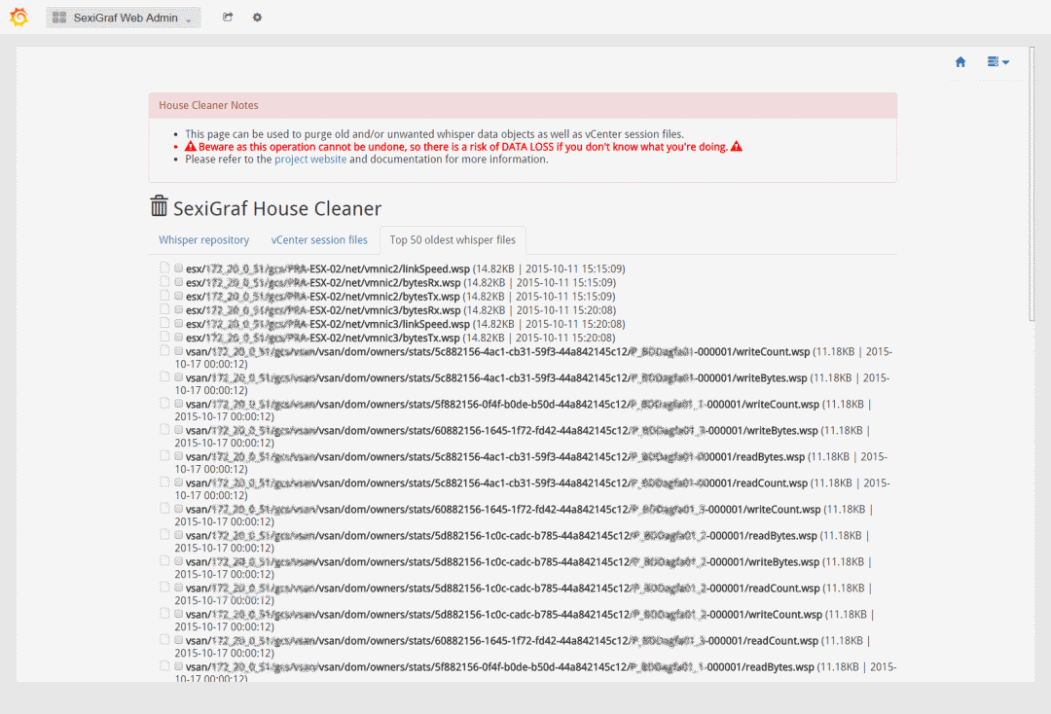Tick checkbox for 5d882156 readBytes.wsp

[179, 535]
